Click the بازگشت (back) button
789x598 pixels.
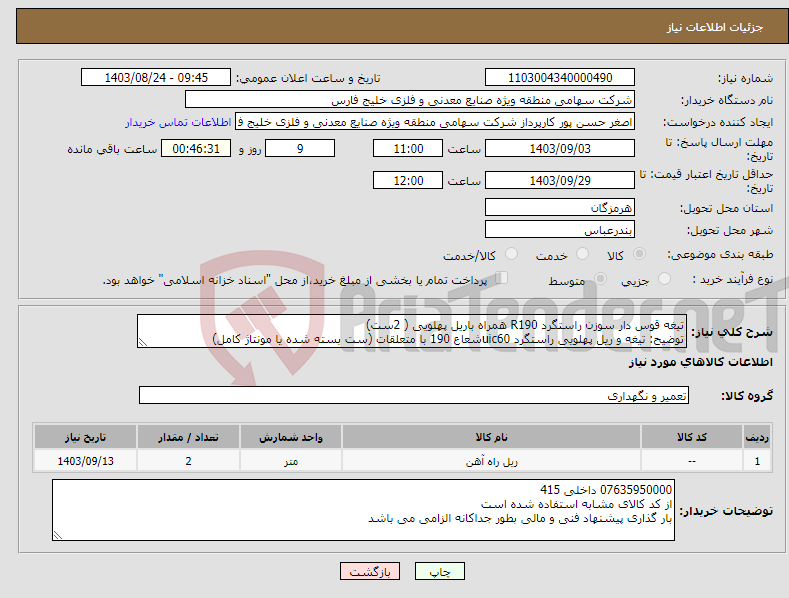click(370, 571)
